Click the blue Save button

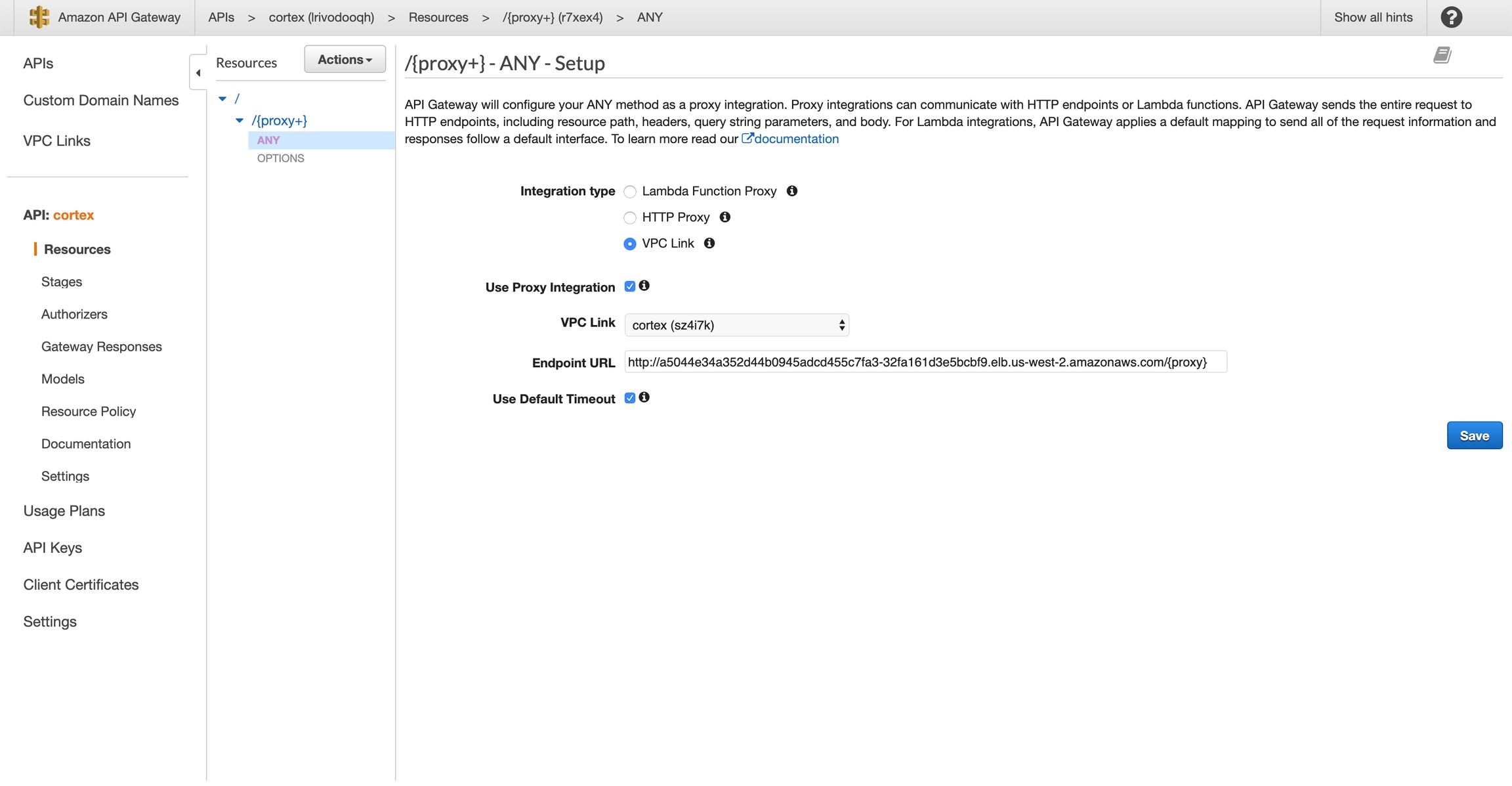pyautogui.click(x=1474, y=436)
